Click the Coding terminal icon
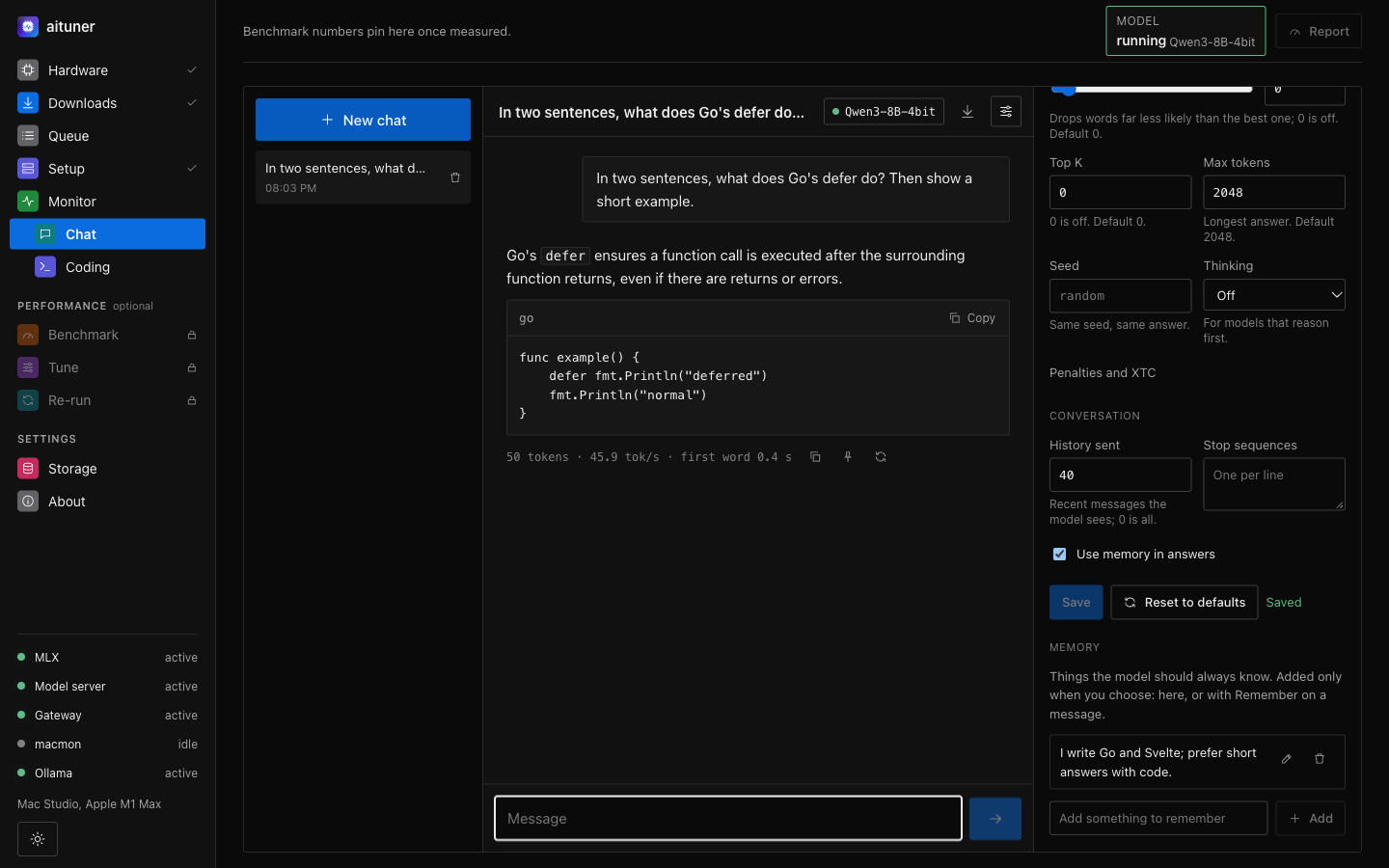This screenshot has height=868, width=1389. coord(45,267)
